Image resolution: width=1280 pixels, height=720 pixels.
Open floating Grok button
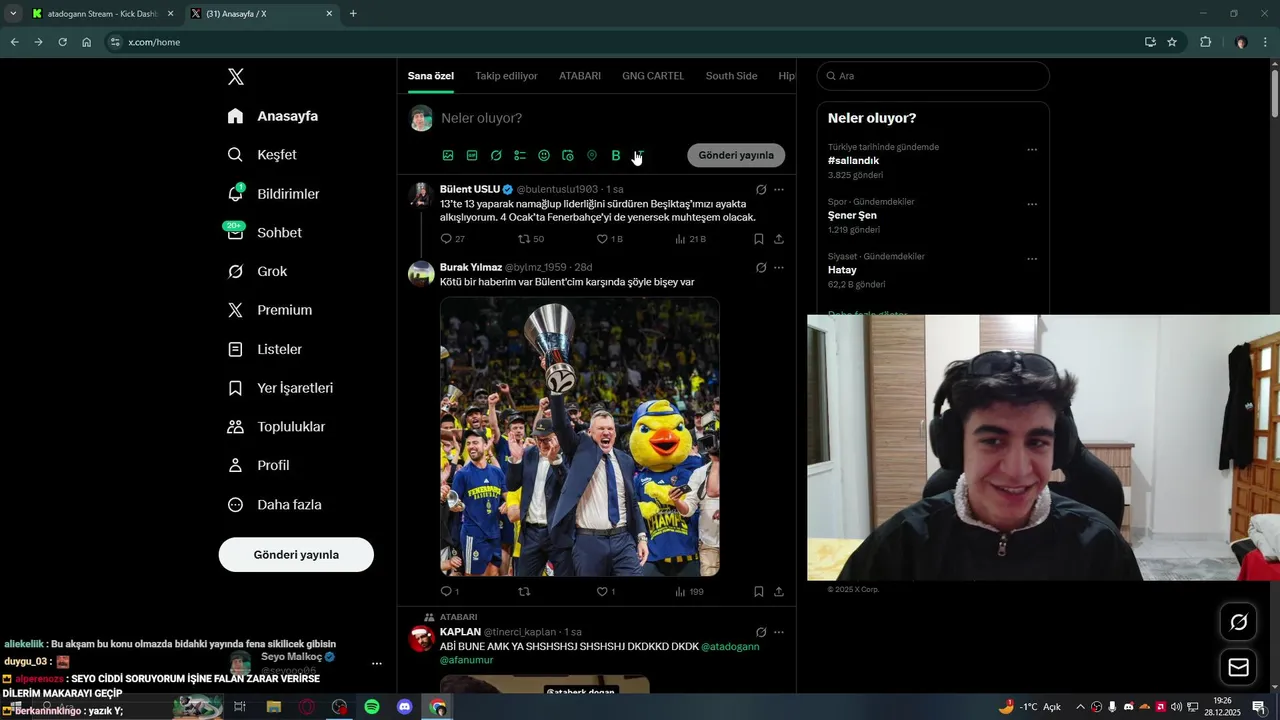tap(1238, 622)
